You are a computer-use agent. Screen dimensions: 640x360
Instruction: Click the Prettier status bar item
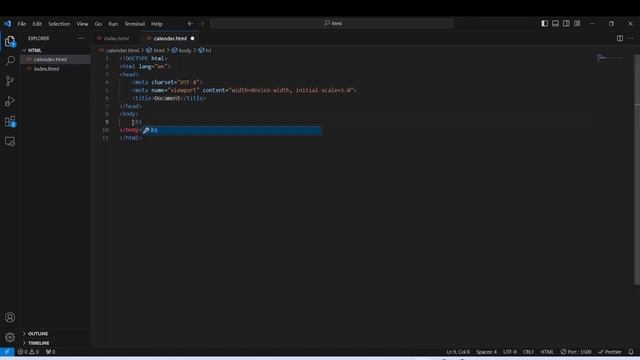tap(609, 351)
